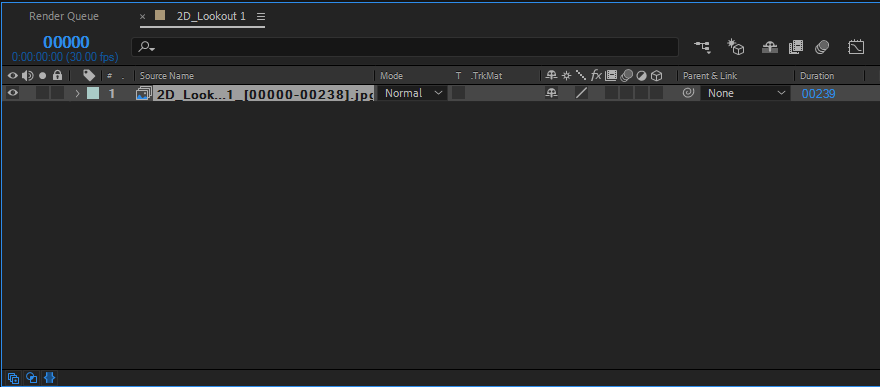Enable Motion Blur for the composition
The image size is (880, 387).
point(822,48)
